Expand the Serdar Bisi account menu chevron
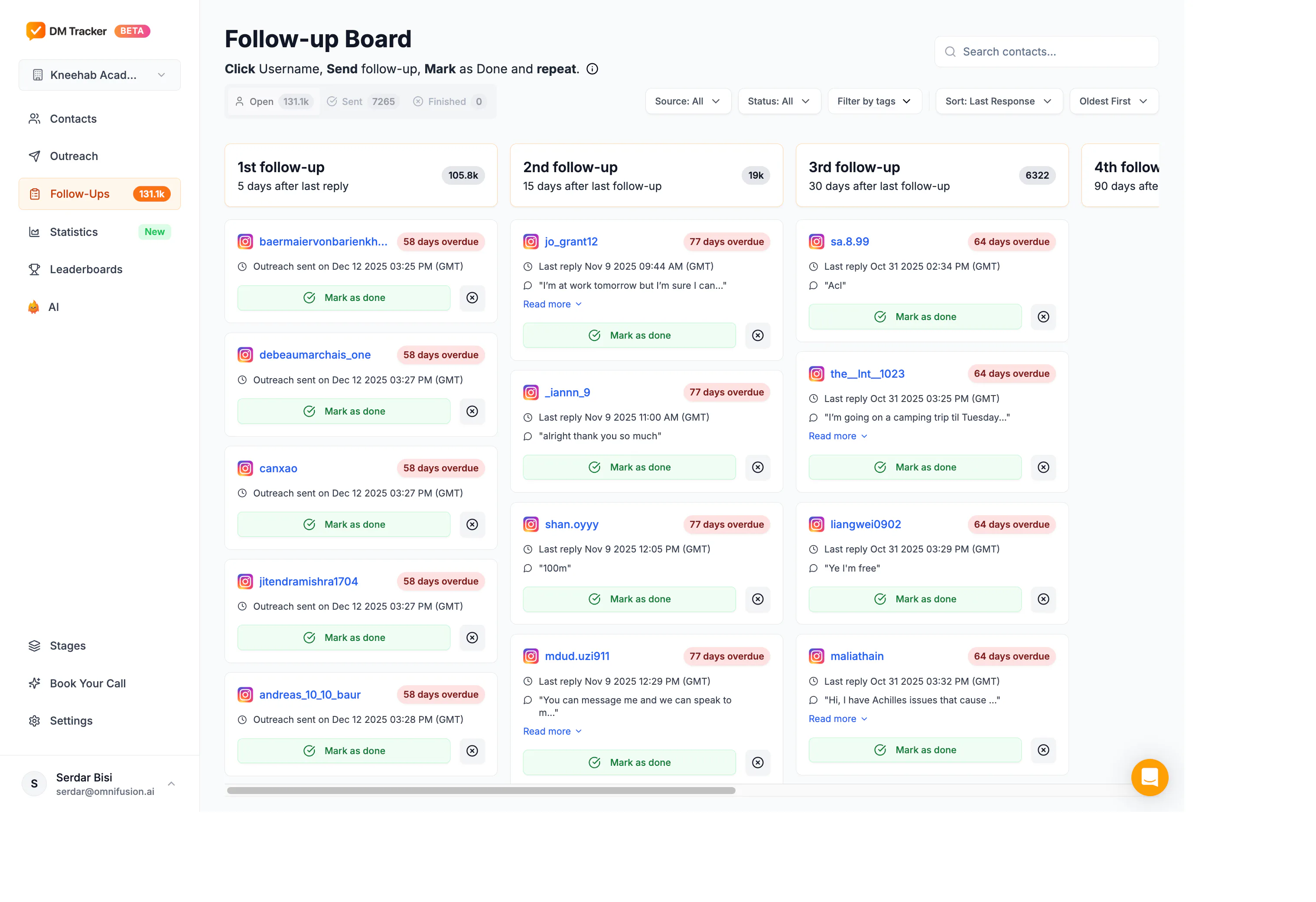Viewport: 1316px width, 902px height. tap(172, 784)
